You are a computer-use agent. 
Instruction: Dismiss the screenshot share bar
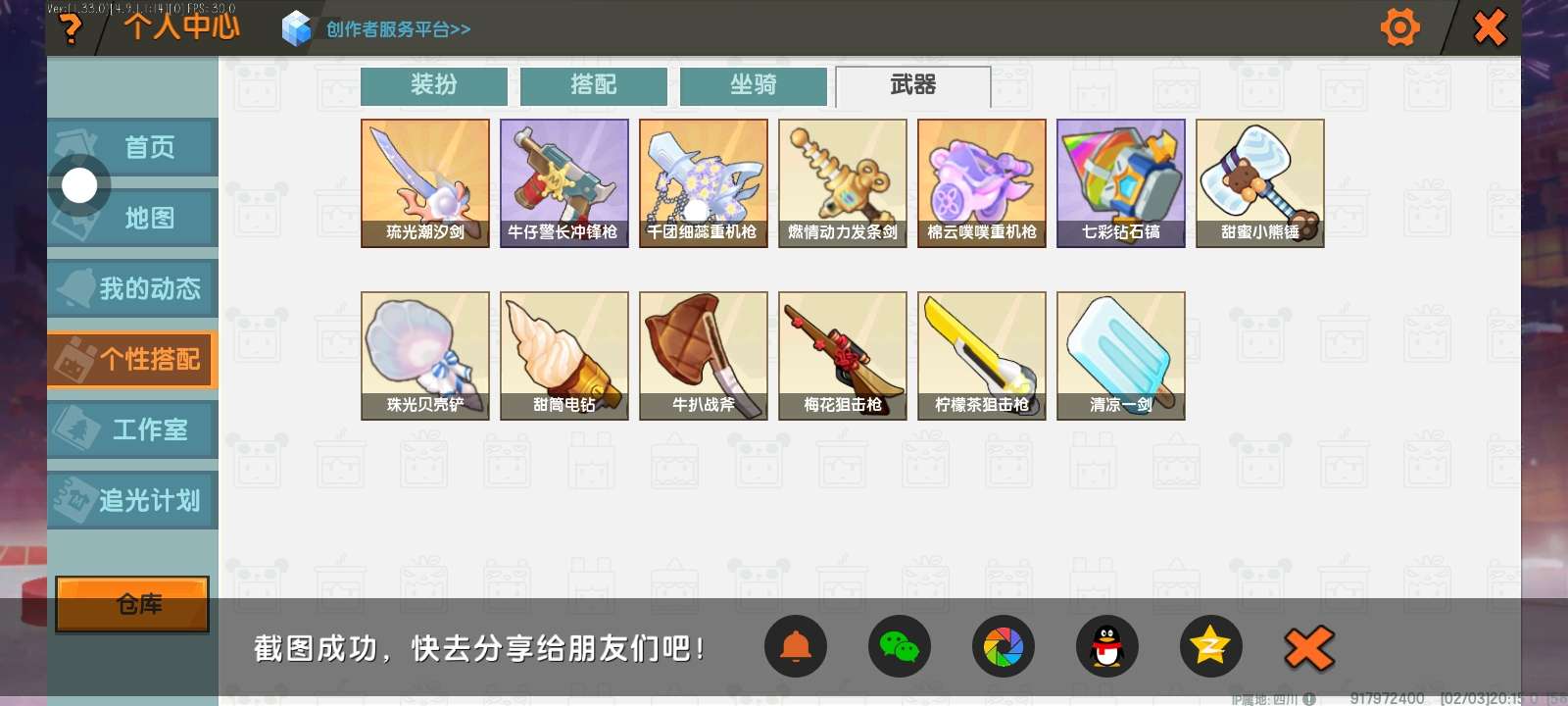click(x=1309, y=648)
